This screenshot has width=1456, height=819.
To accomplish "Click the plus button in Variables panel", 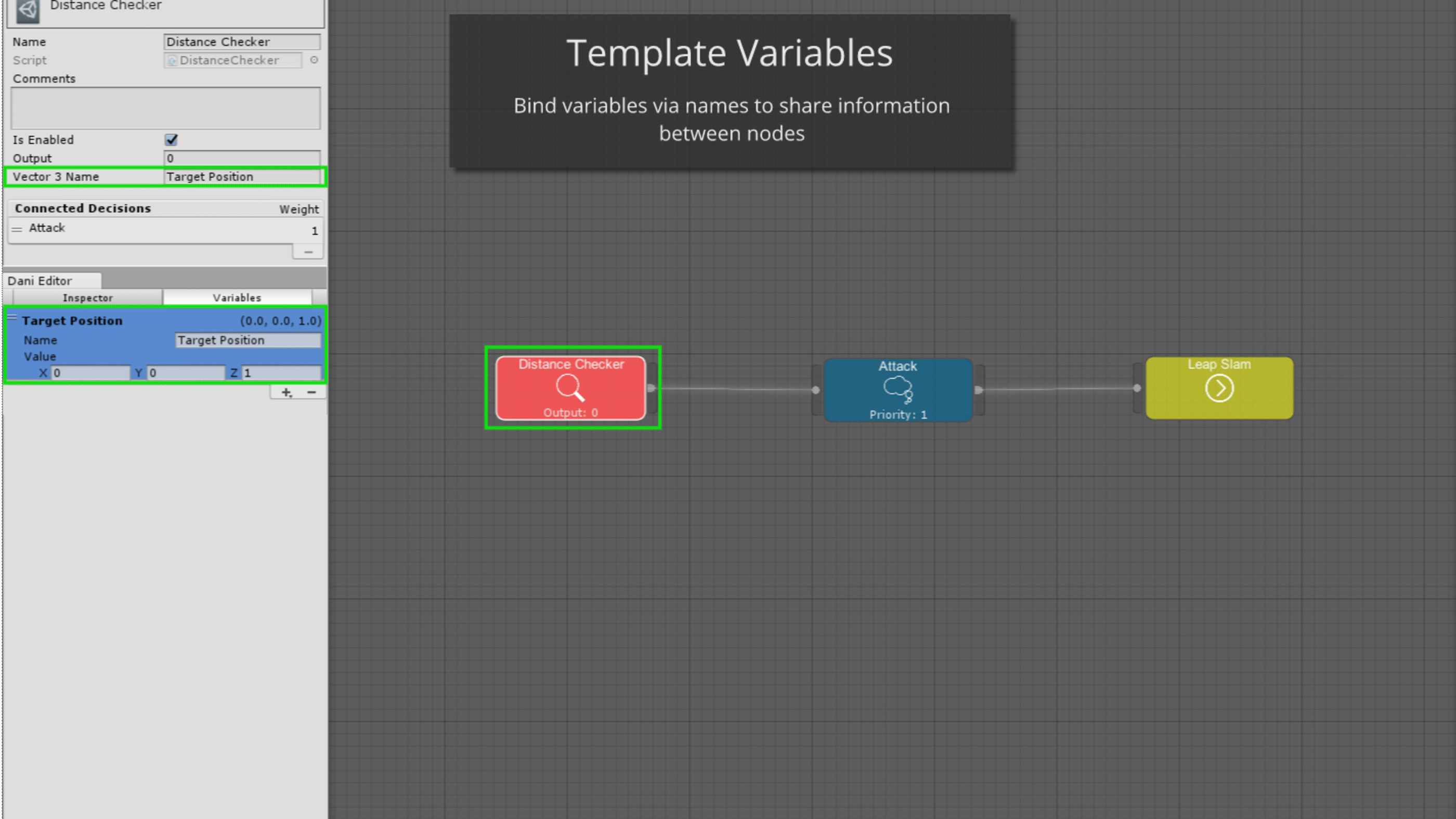I will pos(287,391).
